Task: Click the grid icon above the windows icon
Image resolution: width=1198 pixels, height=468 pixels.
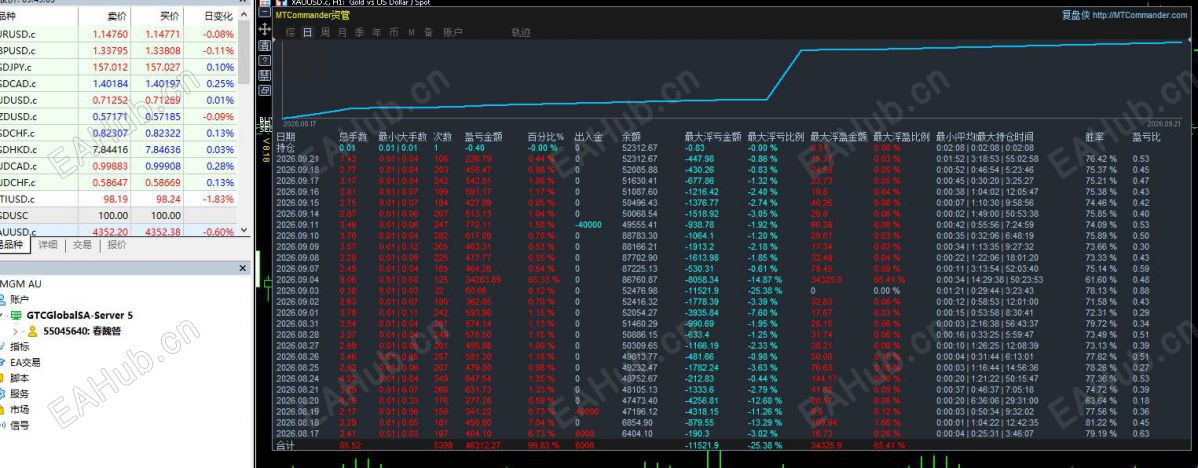Action: pos(264,76)
